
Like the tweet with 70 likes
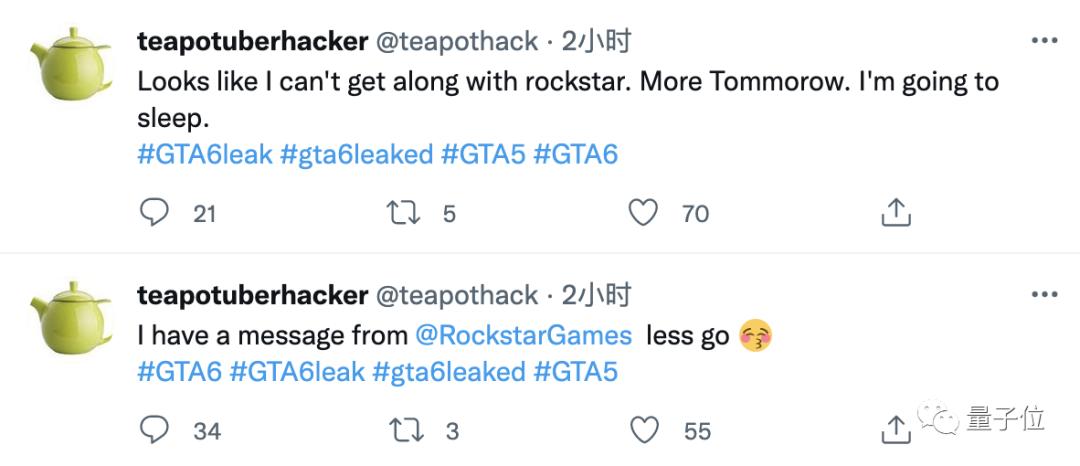(x=643, y=213)
